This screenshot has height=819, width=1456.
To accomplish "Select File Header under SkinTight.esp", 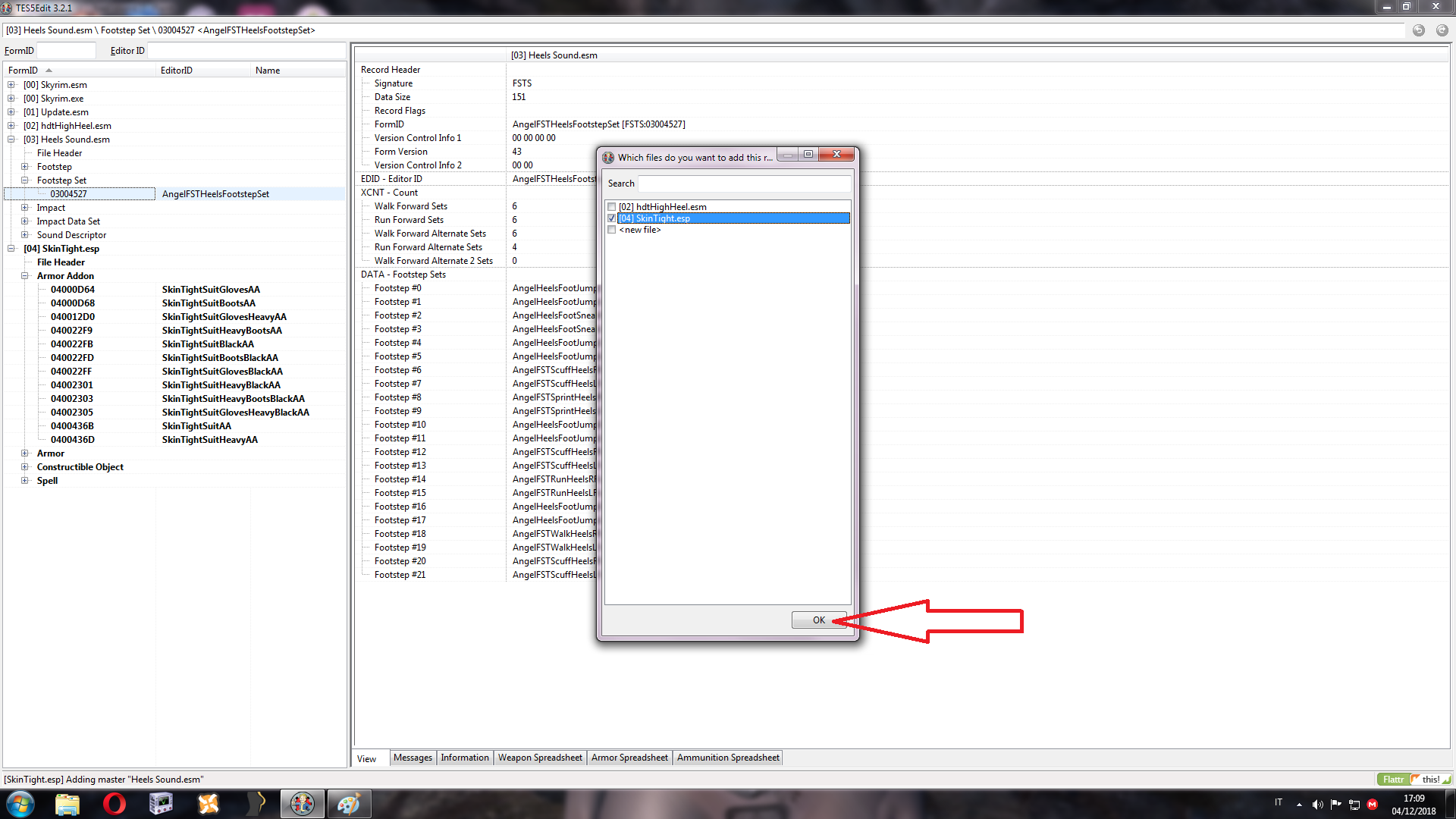I will point(61,262).
